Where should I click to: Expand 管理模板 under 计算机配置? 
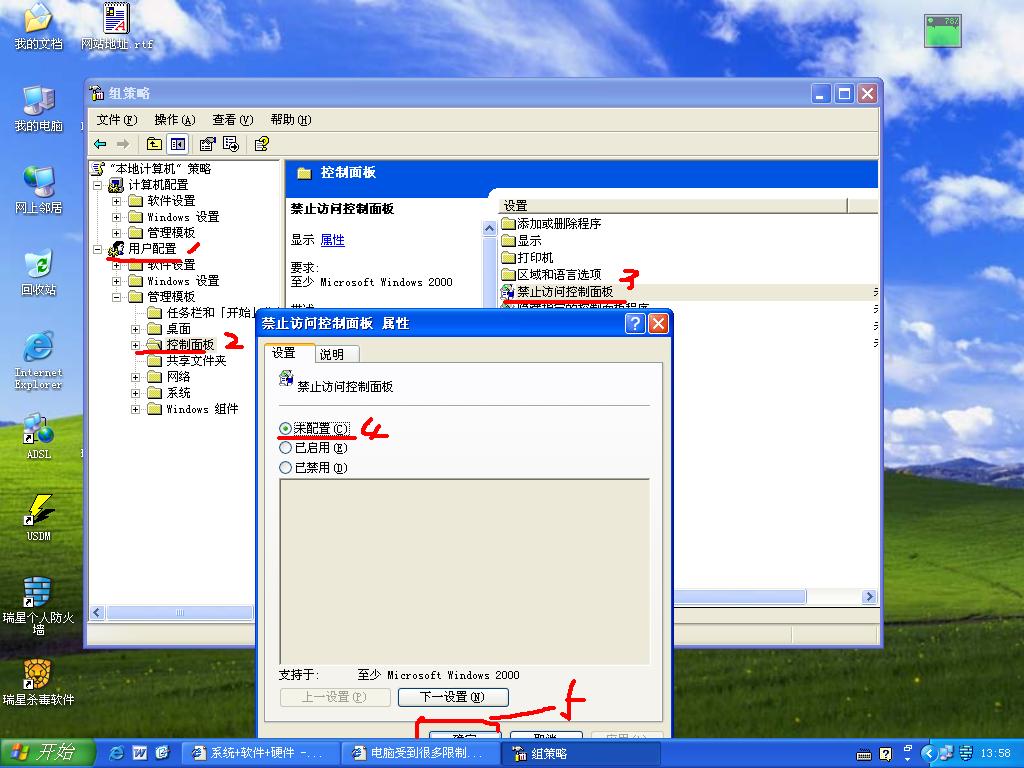(116, 232)
